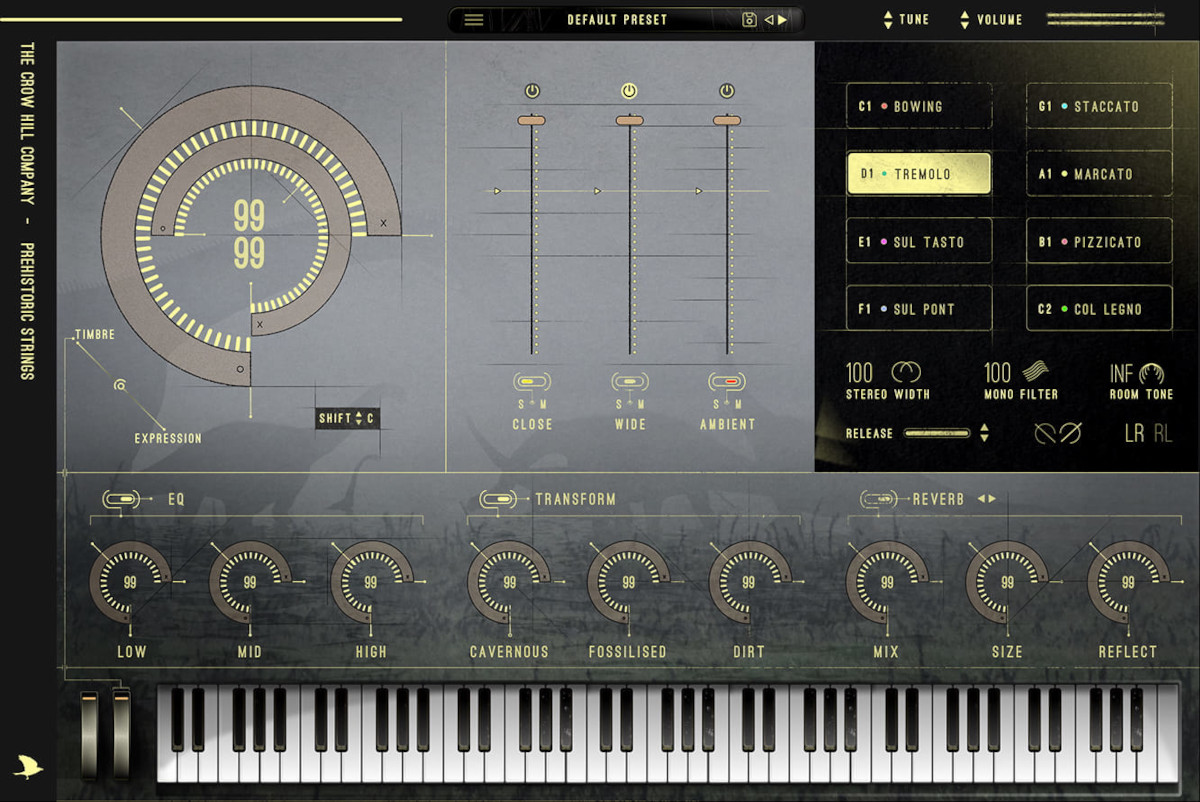1200x802 pixels.
Task: Select the Tremolo articulation
Action: [919, 174]
